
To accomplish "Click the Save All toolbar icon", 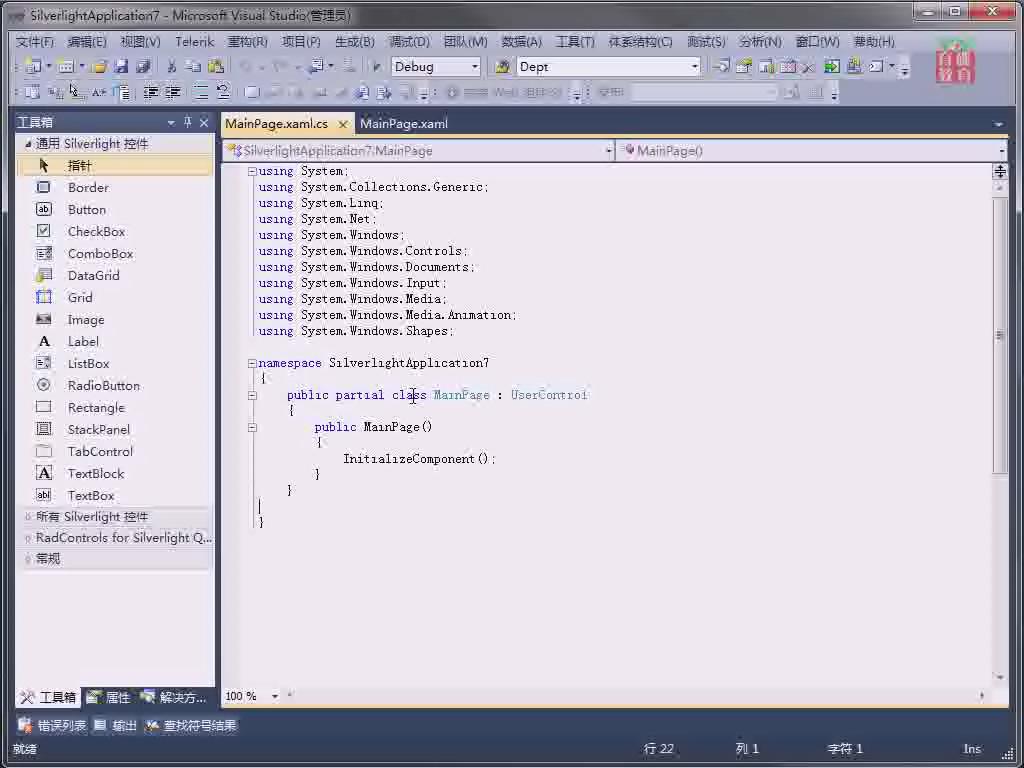I will click(143, 67).
